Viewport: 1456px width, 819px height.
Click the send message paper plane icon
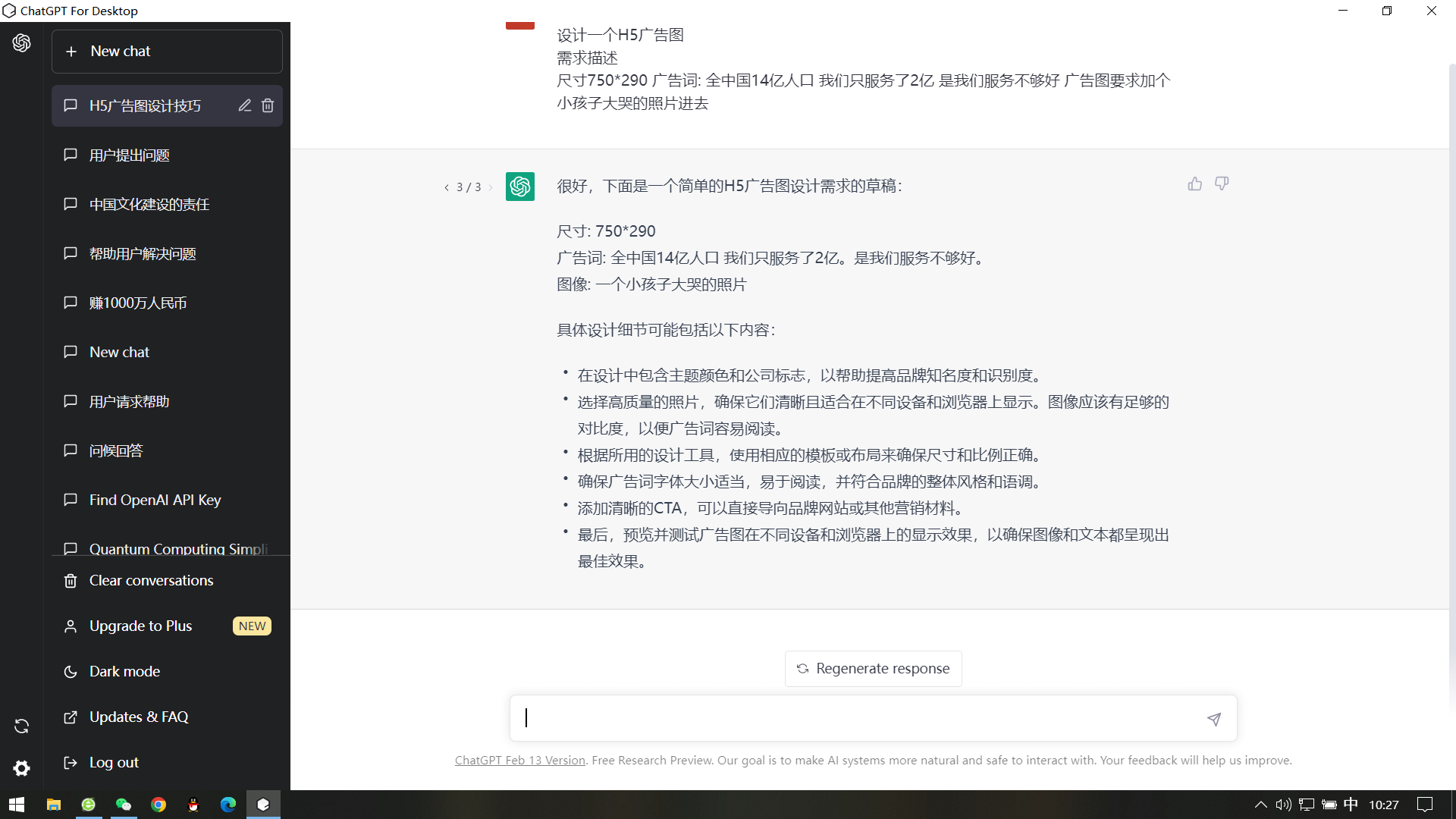coord(1214,719)
